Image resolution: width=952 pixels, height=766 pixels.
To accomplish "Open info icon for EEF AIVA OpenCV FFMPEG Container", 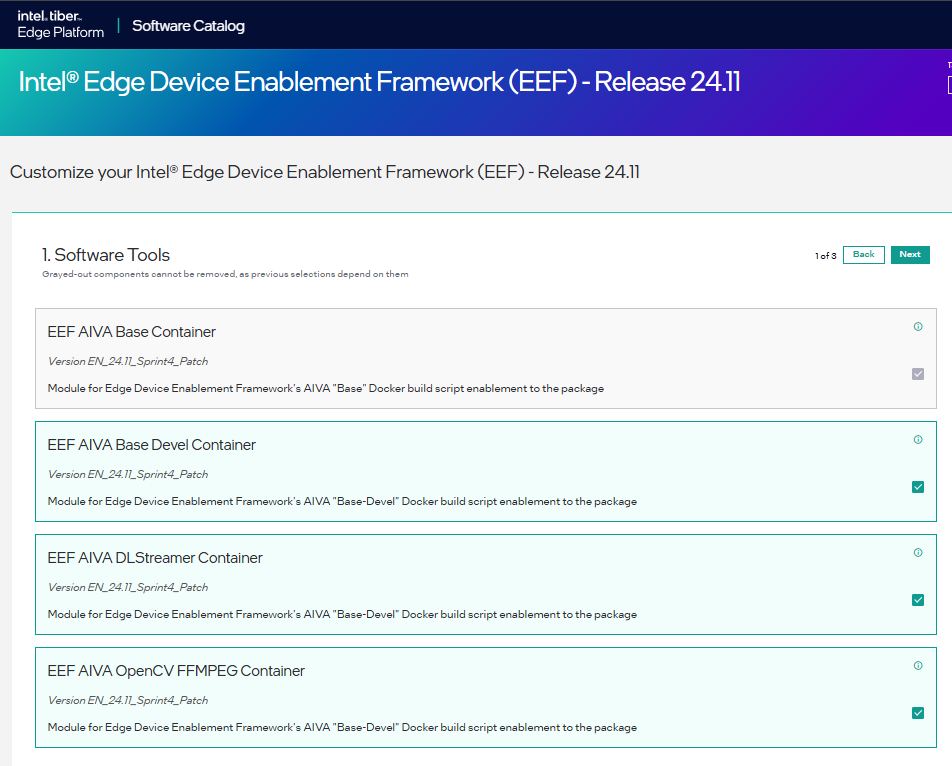I will (918, 665).
